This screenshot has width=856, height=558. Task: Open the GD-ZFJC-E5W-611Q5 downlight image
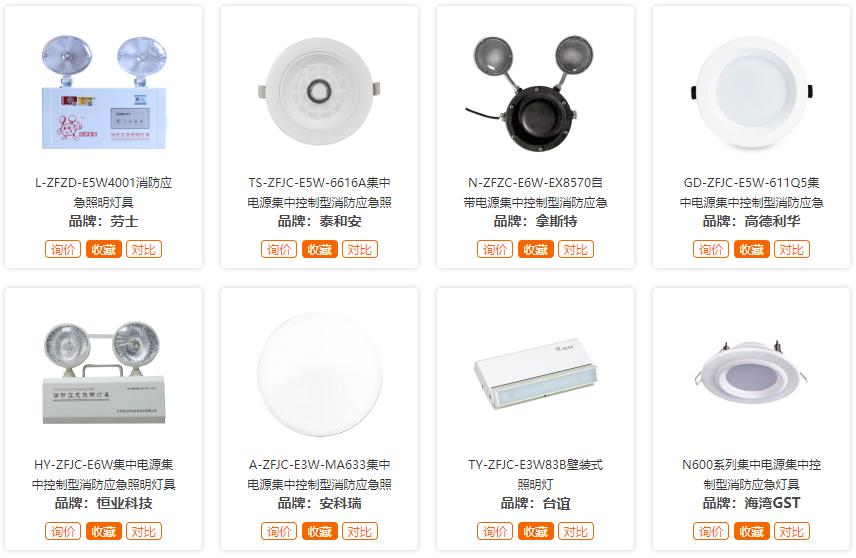pyautogui.click(x=752, y=92)
